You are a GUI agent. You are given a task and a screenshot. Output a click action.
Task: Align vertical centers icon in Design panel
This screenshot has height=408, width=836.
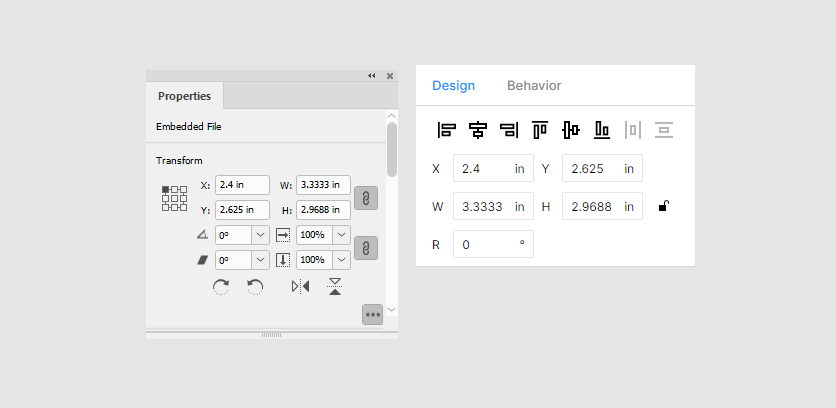coord(571,130)
